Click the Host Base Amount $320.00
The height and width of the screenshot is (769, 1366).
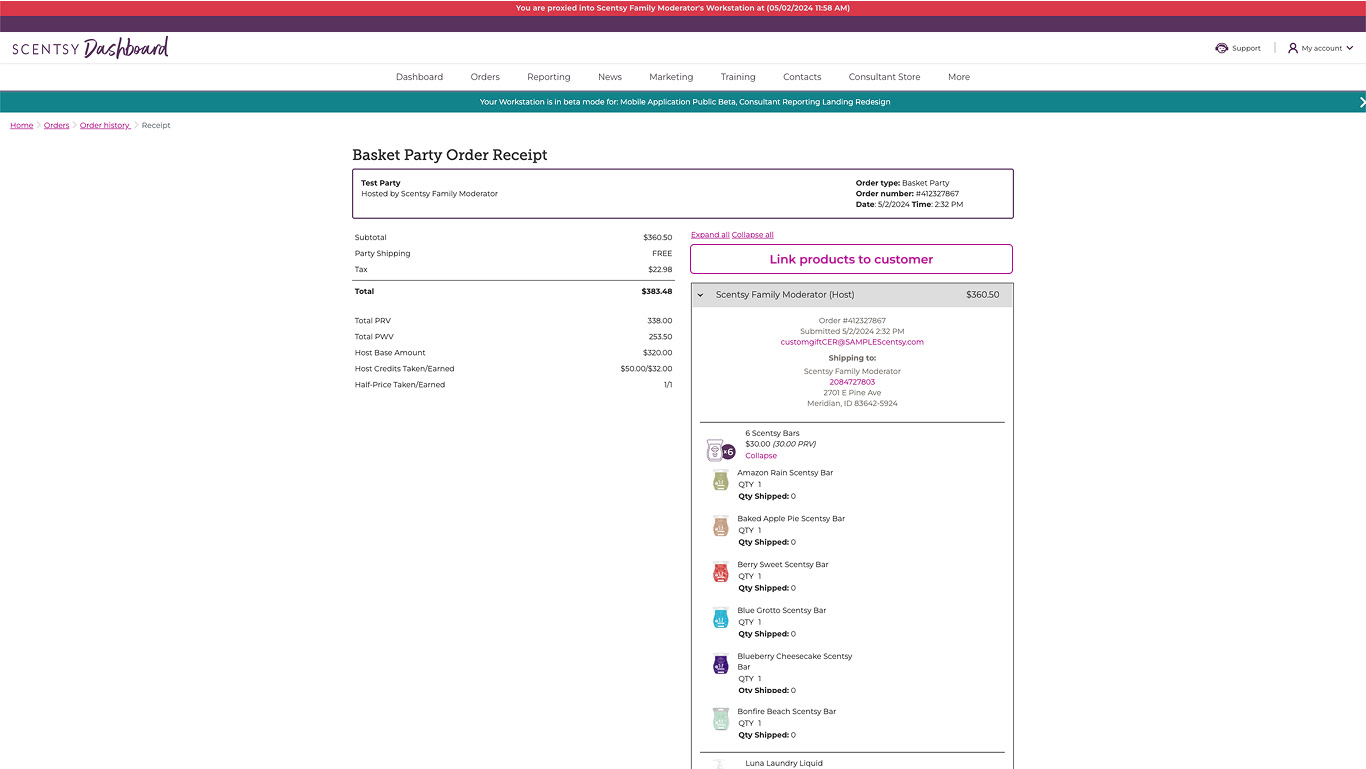(x=658, y=353)
